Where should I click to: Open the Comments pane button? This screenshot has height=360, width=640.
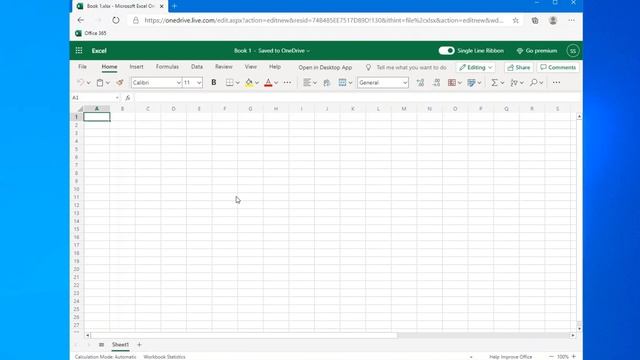[x=558, y=67]
